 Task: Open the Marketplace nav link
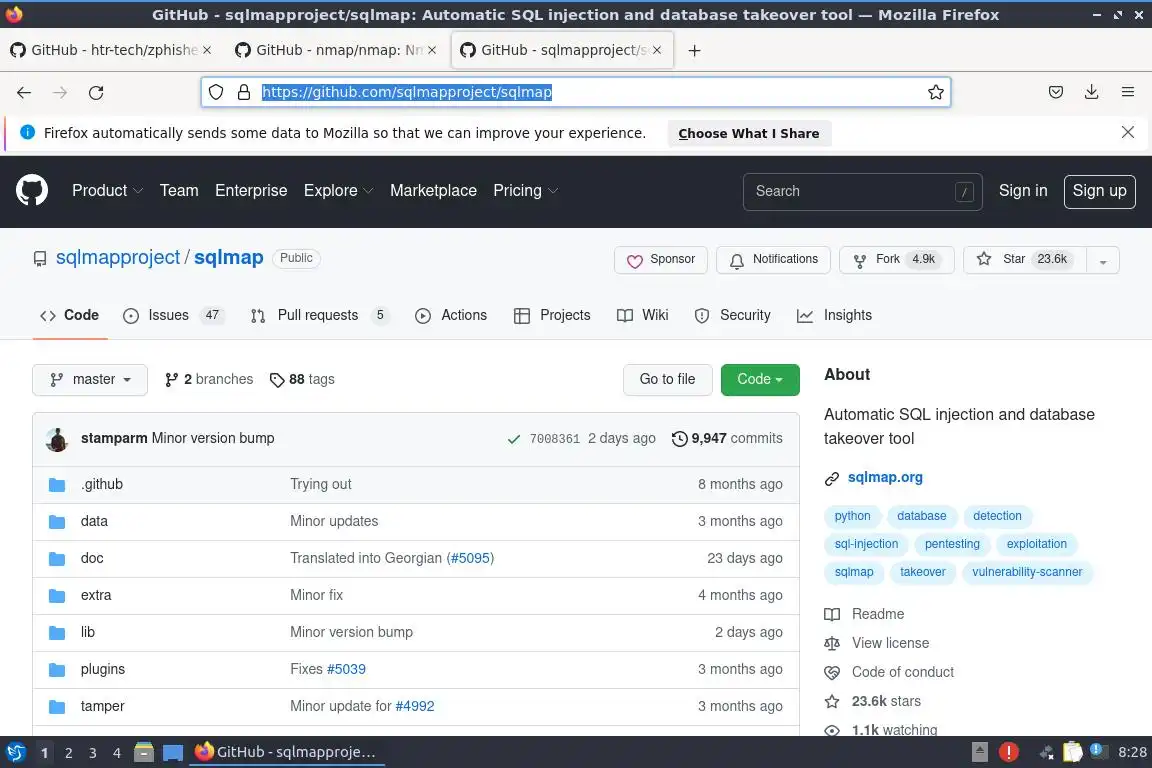pyautogui.click(x=433, y=190)
